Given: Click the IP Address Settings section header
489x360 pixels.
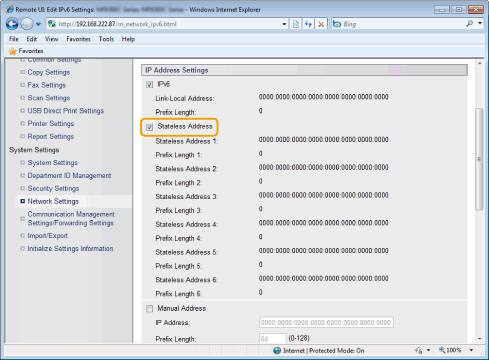Looking at the screenshot, I should [304, 70].
